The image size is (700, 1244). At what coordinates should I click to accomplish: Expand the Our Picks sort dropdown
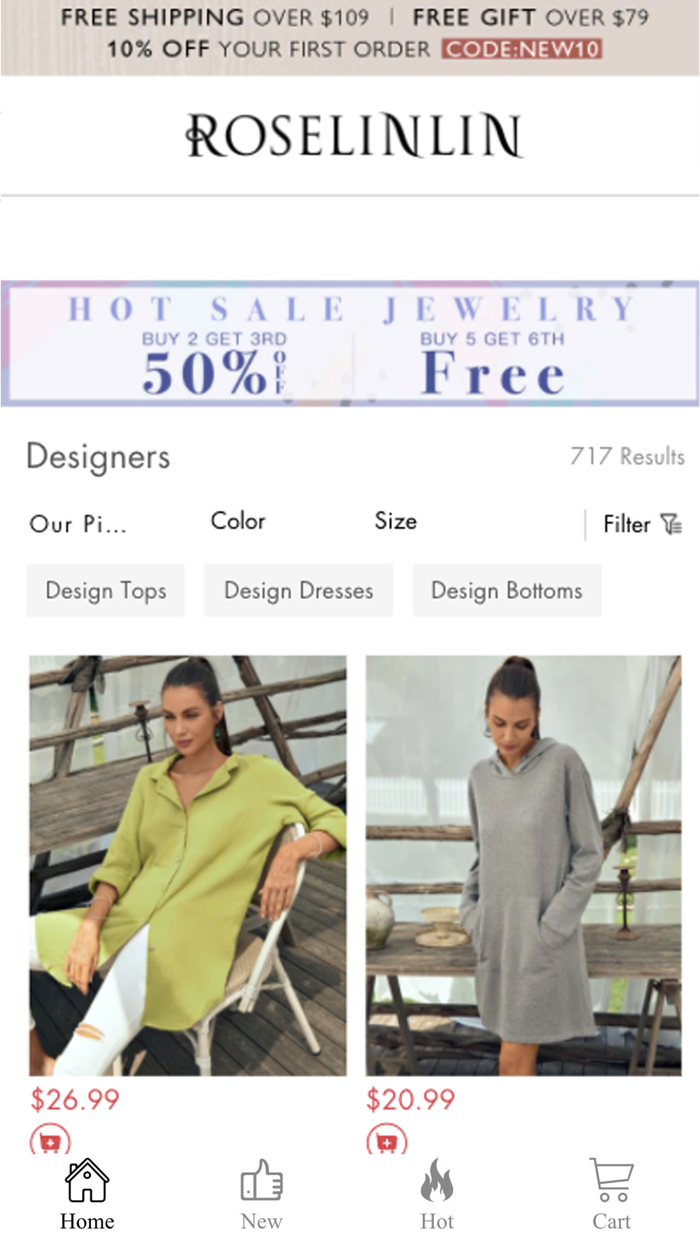78,523
